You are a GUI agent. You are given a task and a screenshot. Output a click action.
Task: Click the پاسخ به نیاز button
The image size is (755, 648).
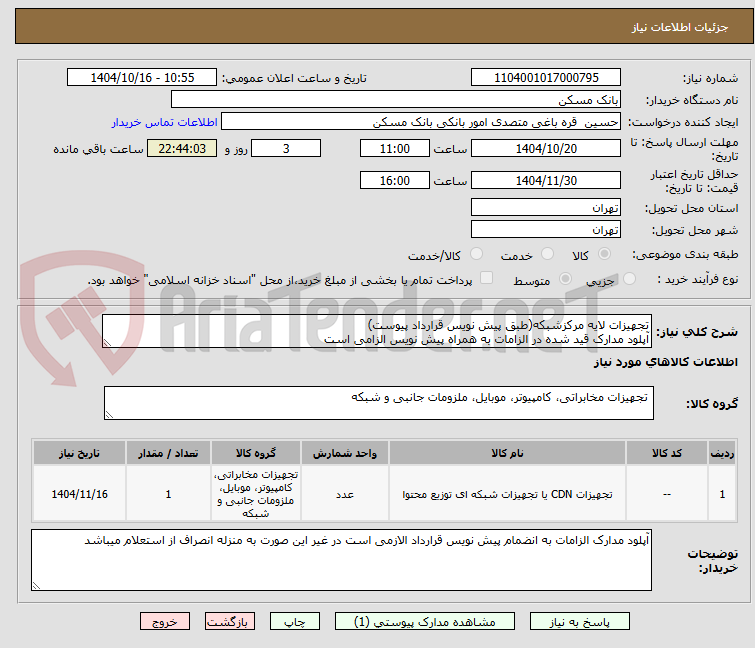(580, 621)
